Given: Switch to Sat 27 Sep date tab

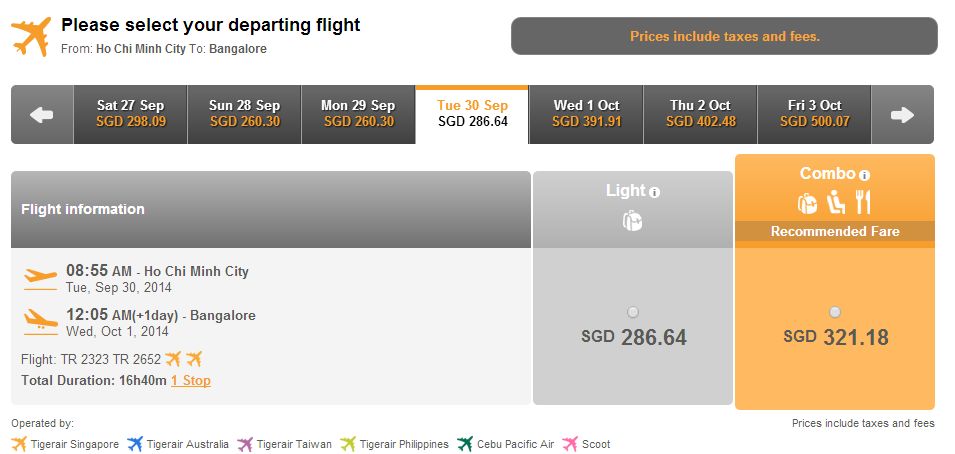Looking at the screenshot, I should tap(130, 115).
